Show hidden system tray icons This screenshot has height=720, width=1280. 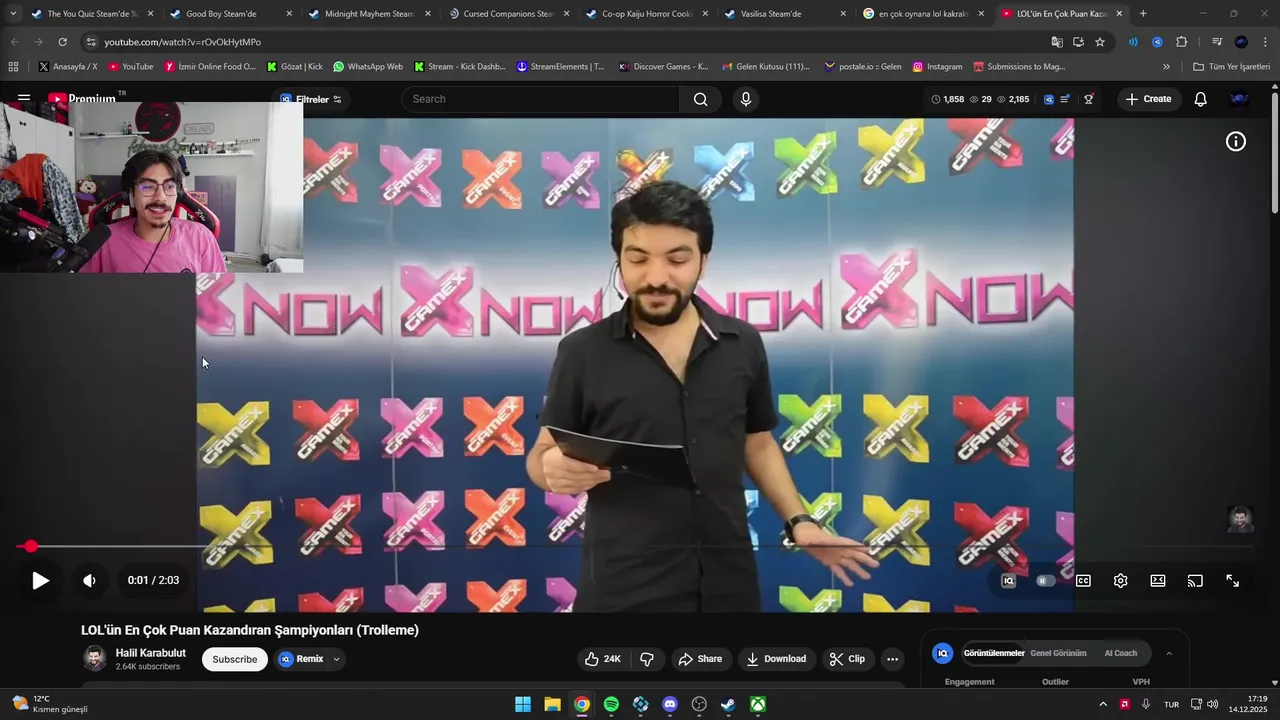pyautogui.click(x=1103, y=704)
